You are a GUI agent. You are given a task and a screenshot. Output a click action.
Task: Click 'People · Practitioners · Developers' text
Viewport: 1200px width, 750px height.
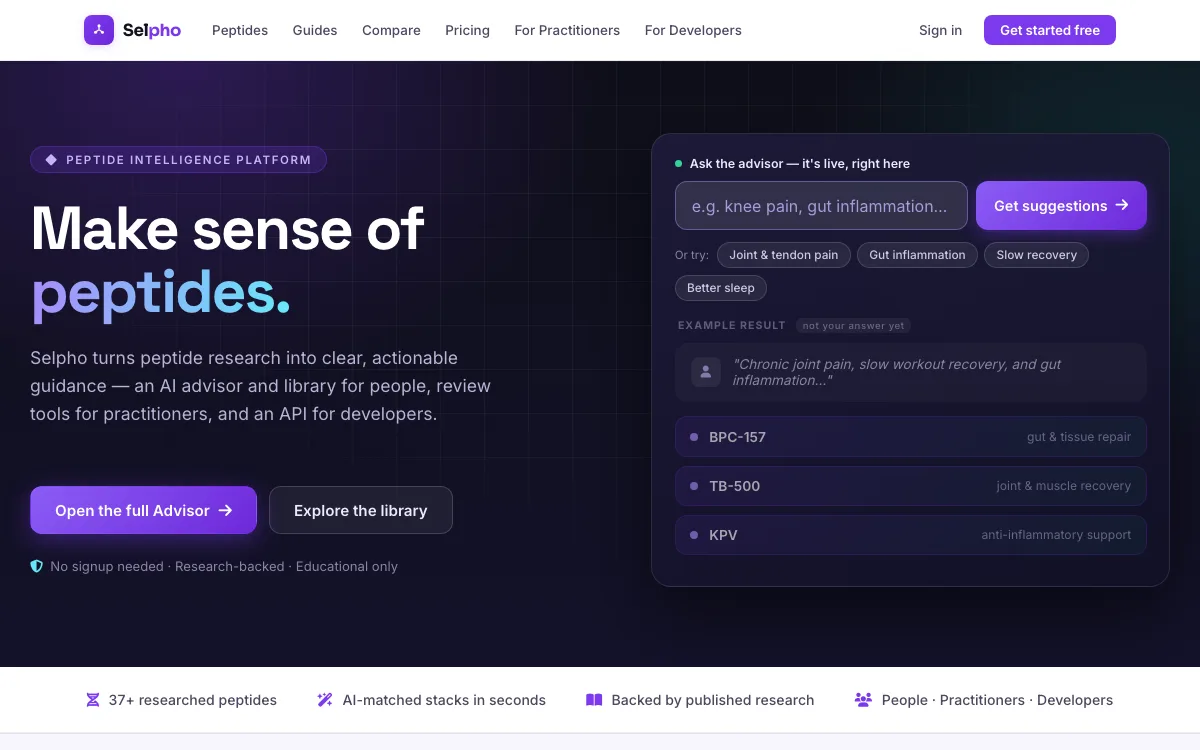coord(997,700)
